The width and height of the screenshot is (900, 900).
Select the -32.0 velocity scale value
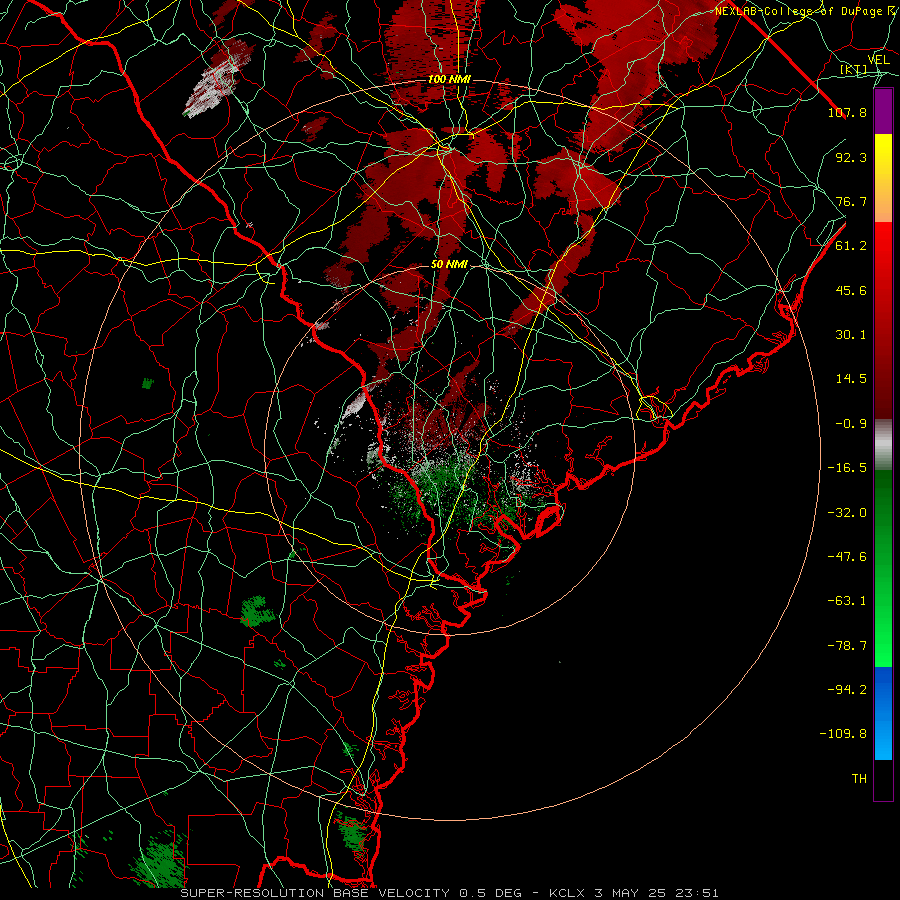(847, 513)
